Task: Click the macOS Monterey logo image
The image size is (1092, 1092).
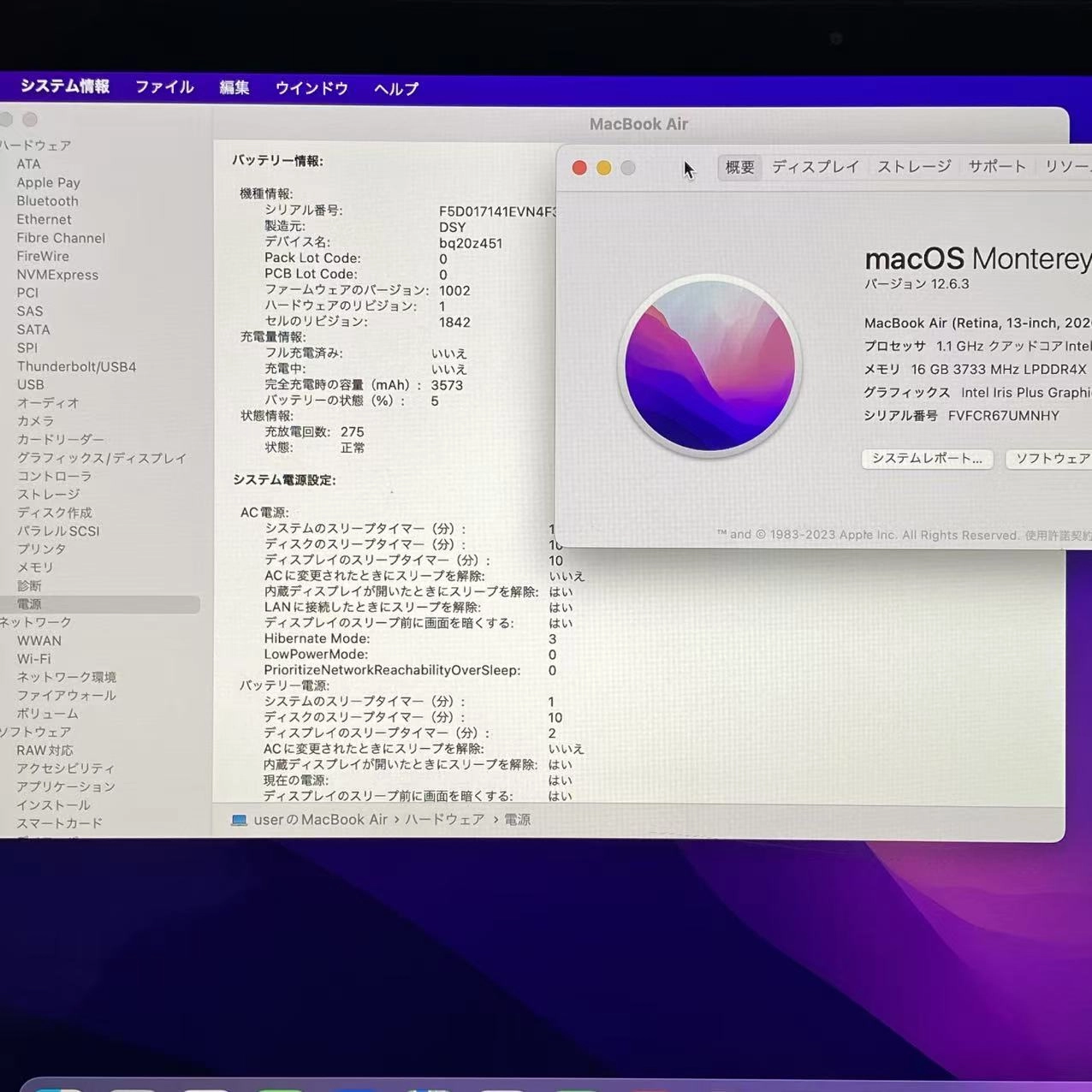Action: [x=709, y=365]
